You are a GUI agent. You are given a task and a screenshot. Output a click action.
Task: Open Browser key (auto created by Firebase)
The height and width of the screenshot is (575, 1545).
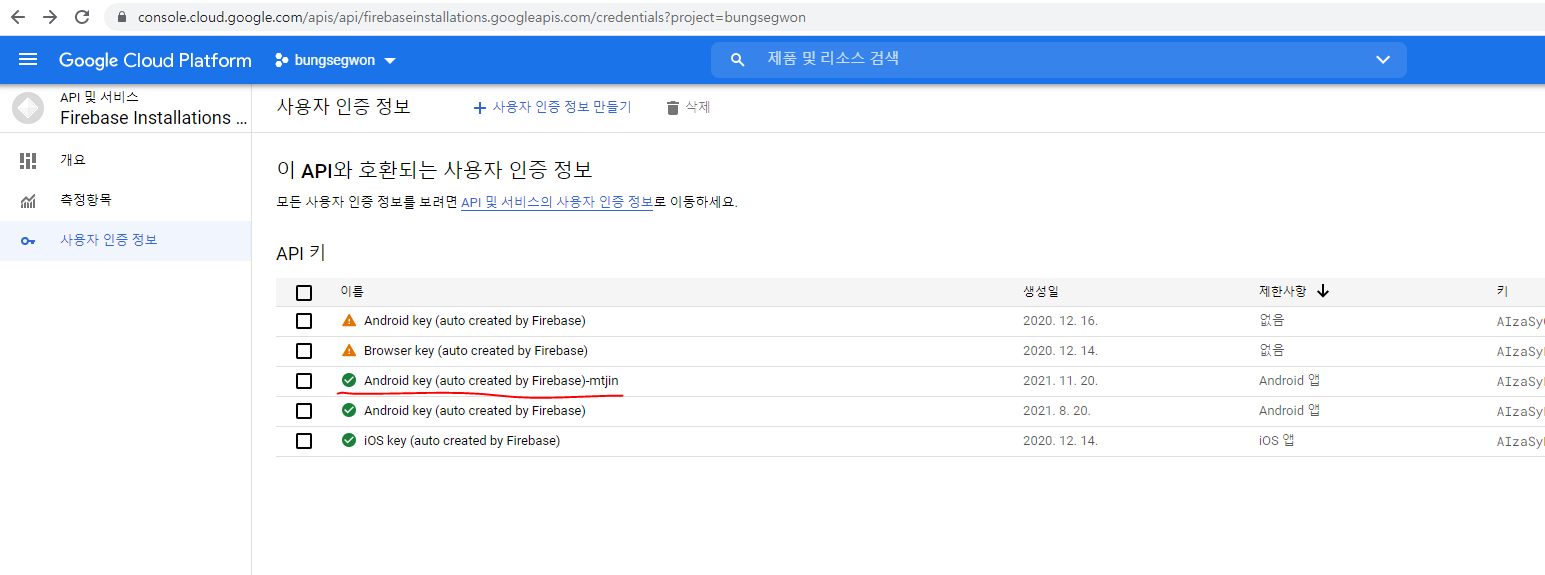click(x=476, y=351)
